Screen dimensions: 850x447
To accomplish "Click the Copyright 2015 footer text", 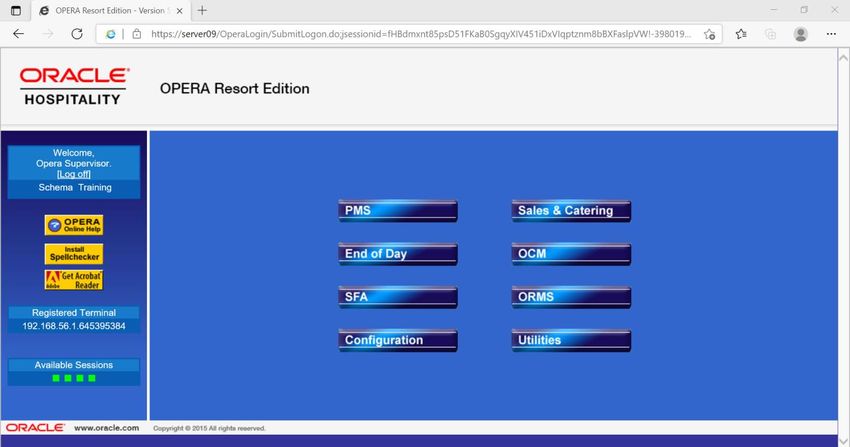I will (209, 428).
